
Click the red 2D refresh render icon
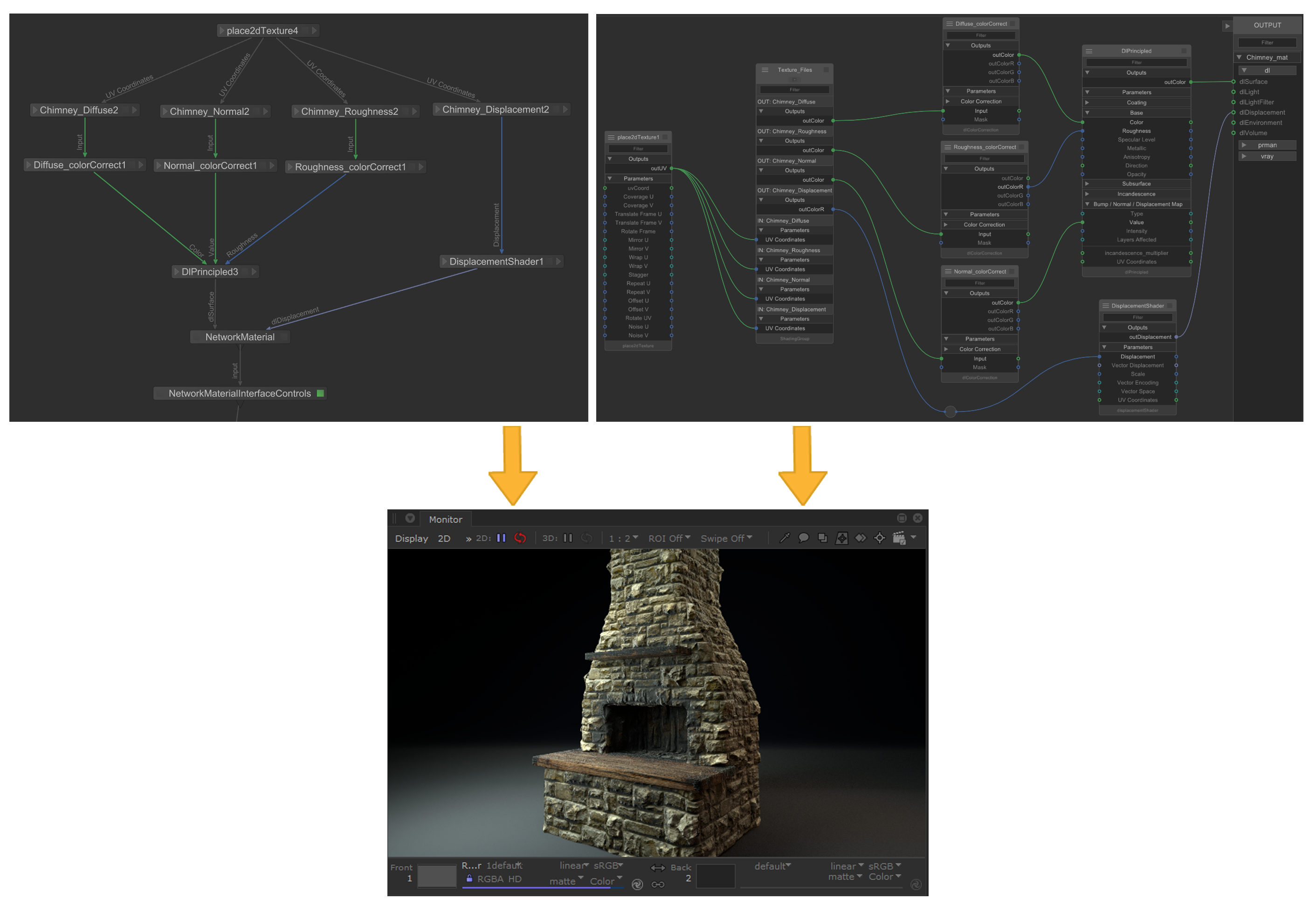pos(520,538)
